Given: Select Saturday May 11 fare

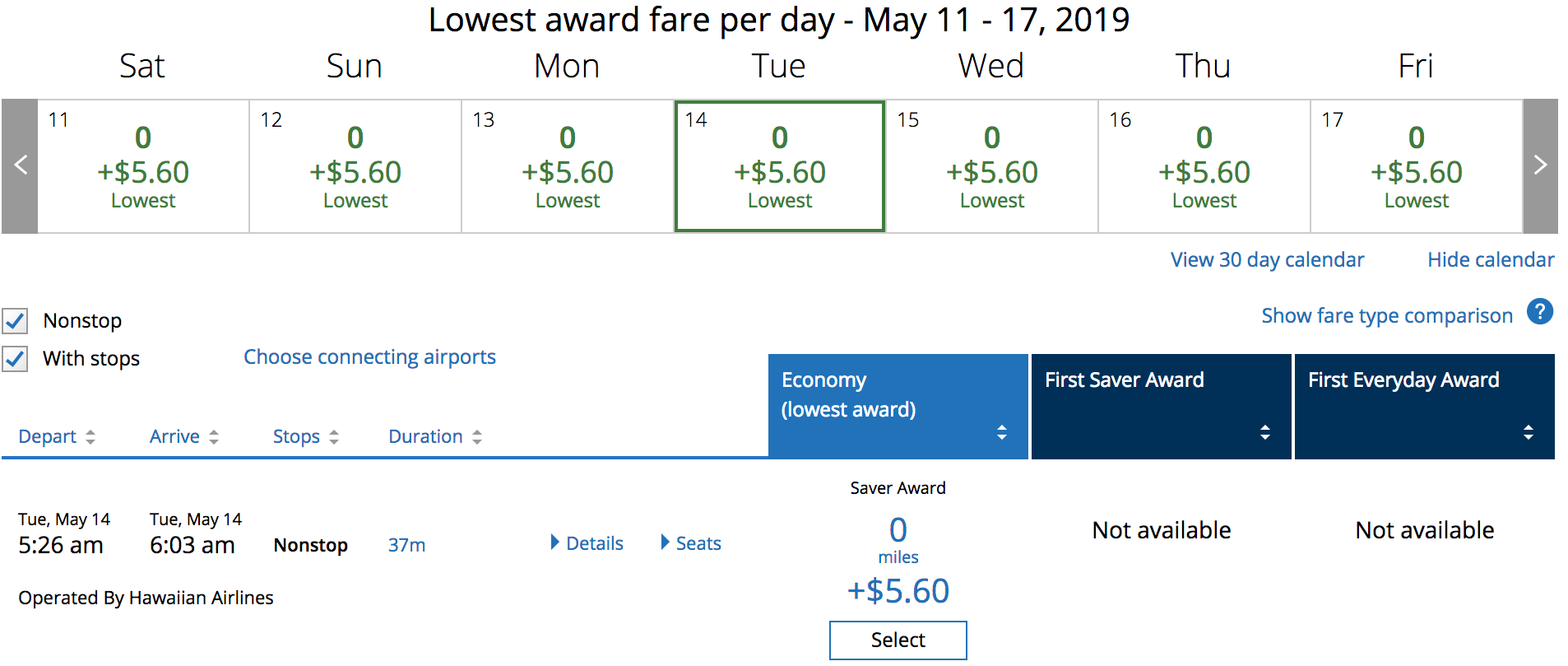Looking at the screenshot, I should pos(143,166).
